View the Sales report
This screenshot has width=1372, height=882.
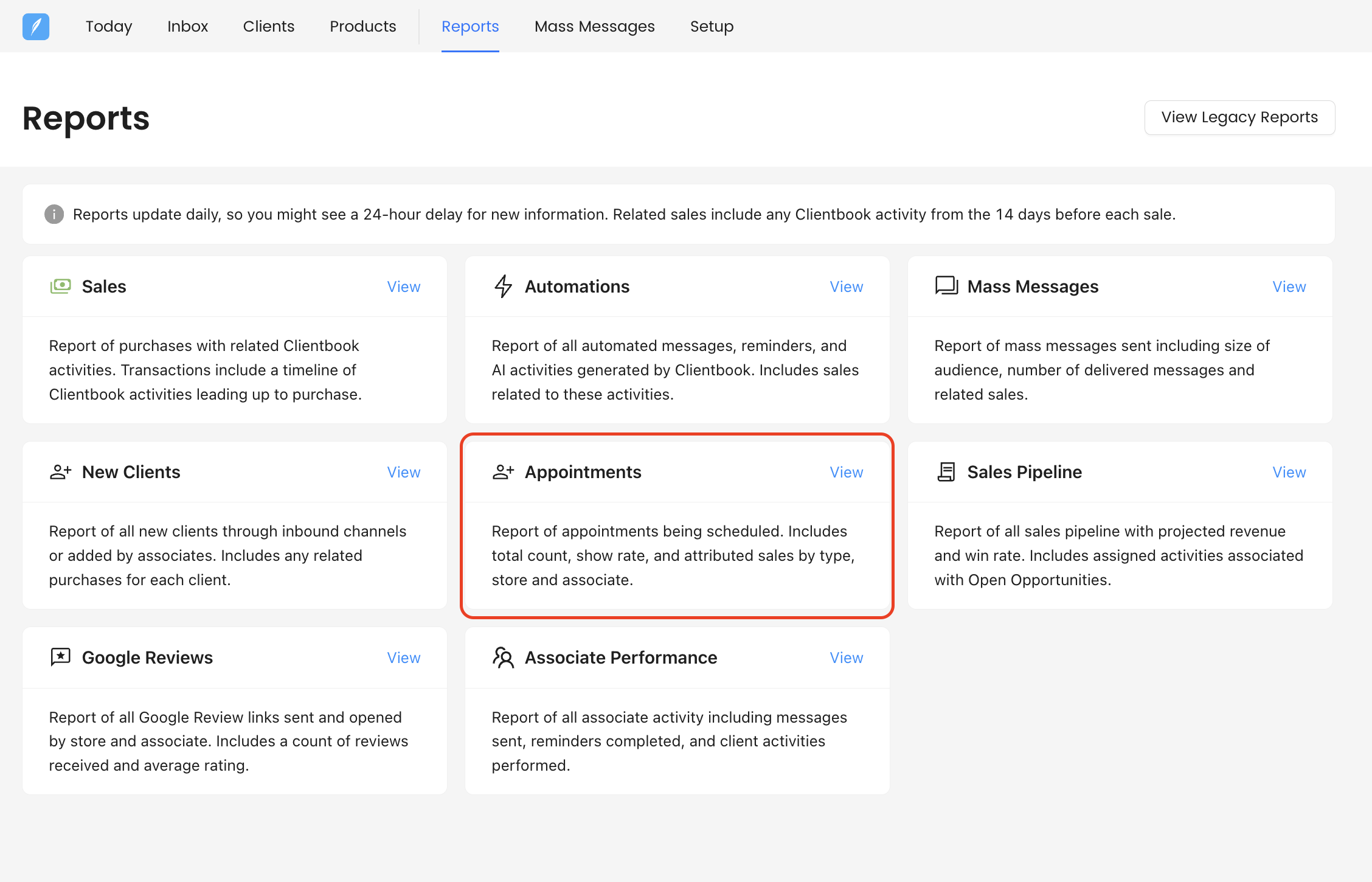click(x=403, y=286)
